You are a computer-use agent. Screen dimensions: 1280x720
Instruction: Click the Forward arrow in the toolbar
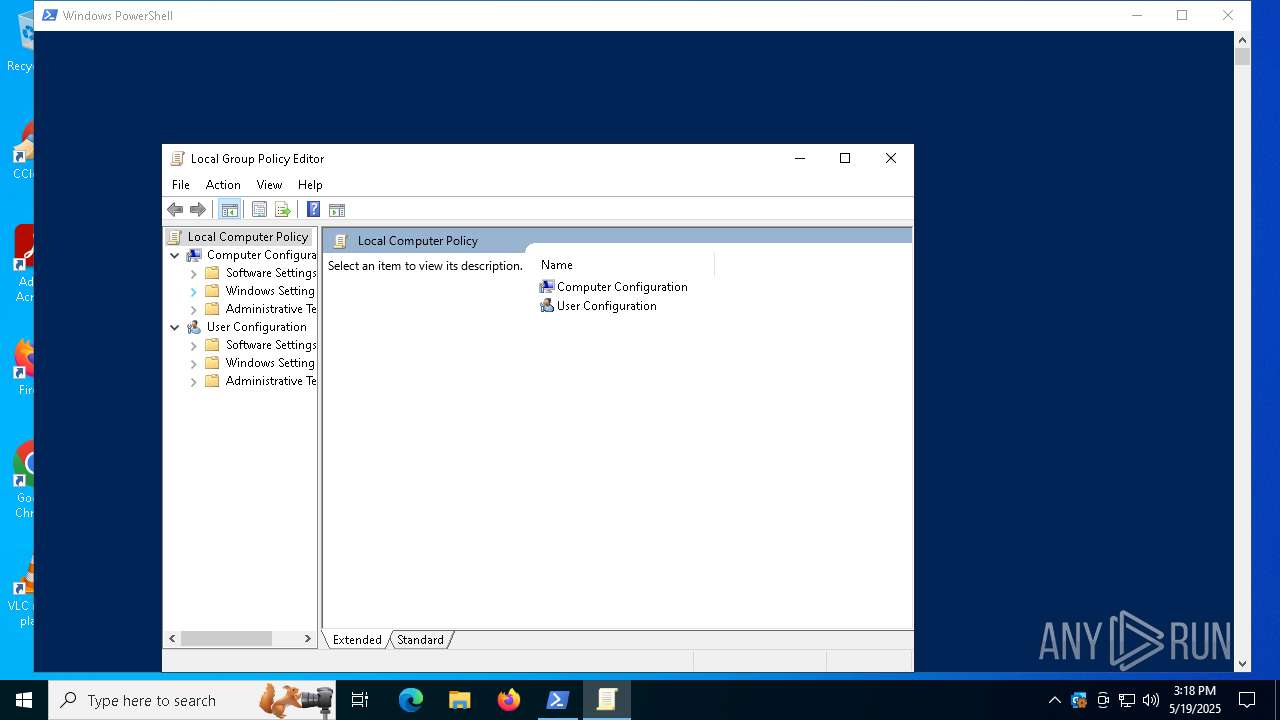point(198,210)
